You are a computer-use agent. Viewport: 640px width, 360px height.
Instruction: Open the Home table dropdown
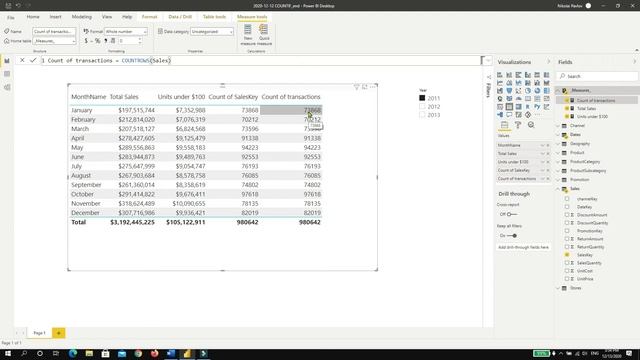point(54,41)
